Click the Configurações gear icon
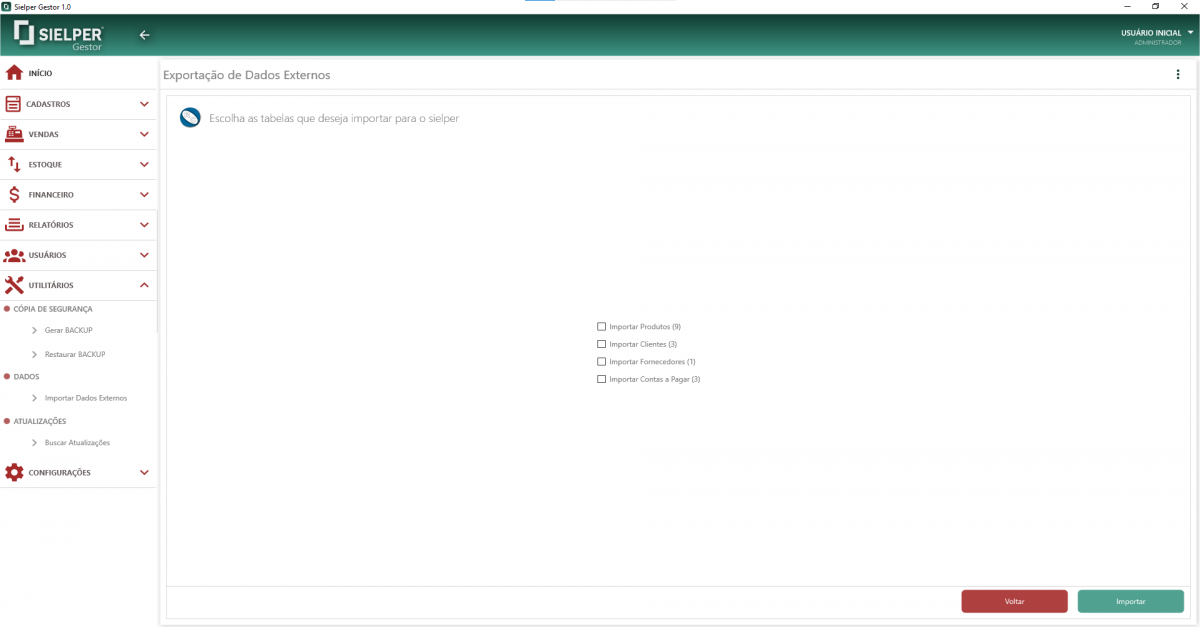The image size is (1200, 627). (14, 472)
